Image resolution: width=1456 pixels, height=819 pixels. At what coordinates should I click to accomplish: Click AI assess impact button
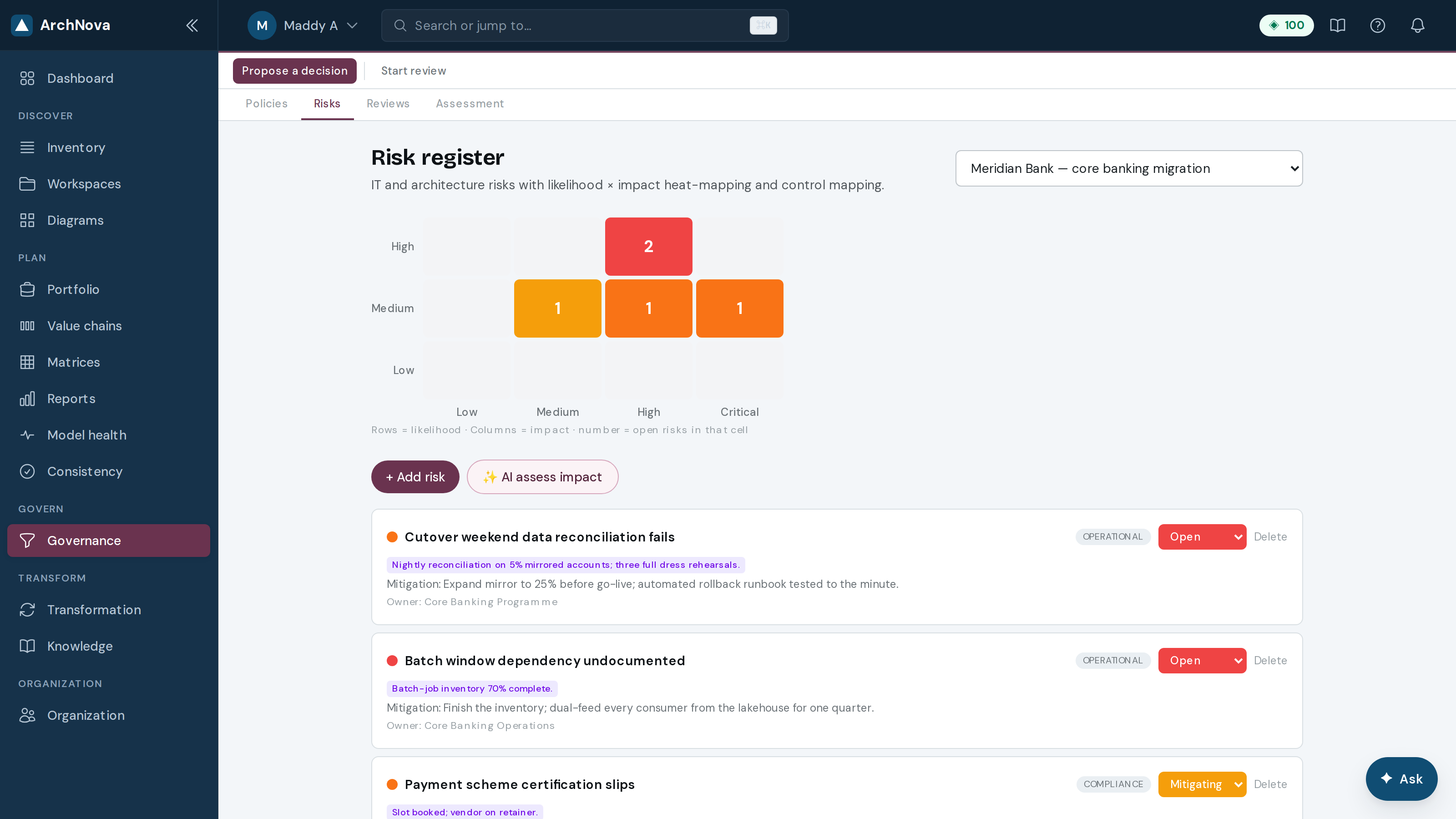[543, 477]
